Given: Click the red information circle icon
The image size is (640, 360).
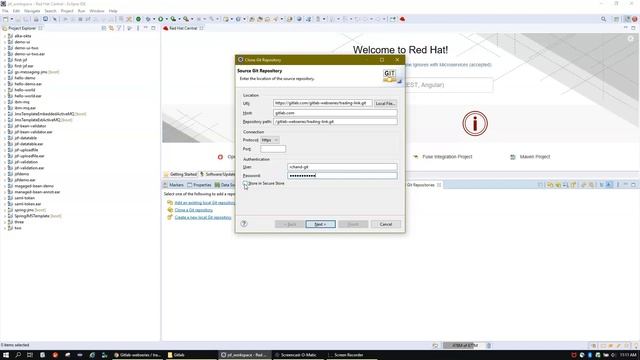Looking at the screenshot, I should tap(475, 123).
